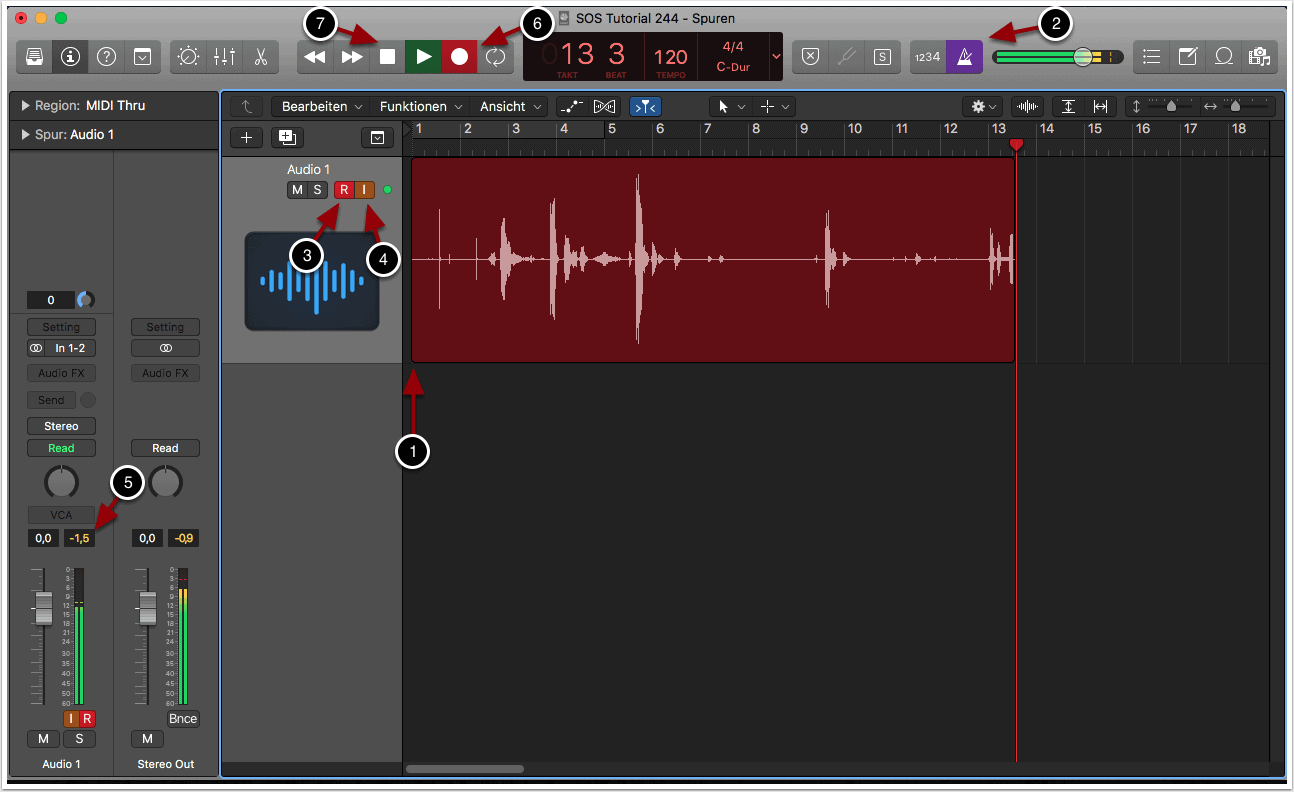Open the Mixer from the toolbar

point(224,57)
